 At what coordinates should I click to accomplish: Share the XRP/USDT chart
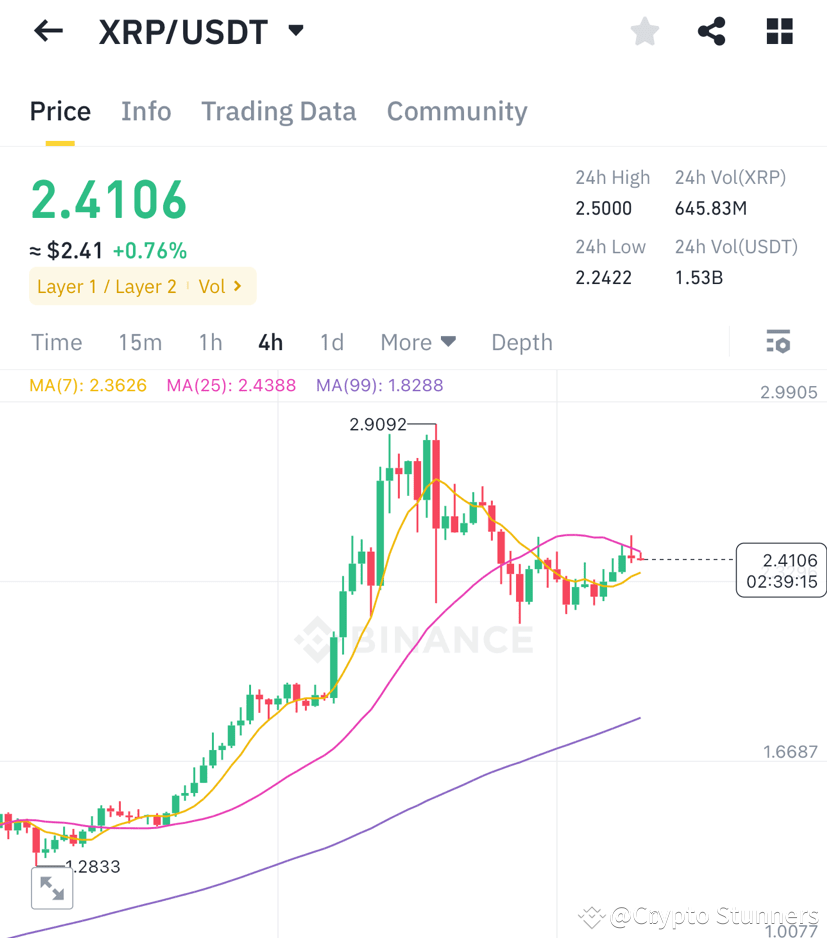(711, 31)
